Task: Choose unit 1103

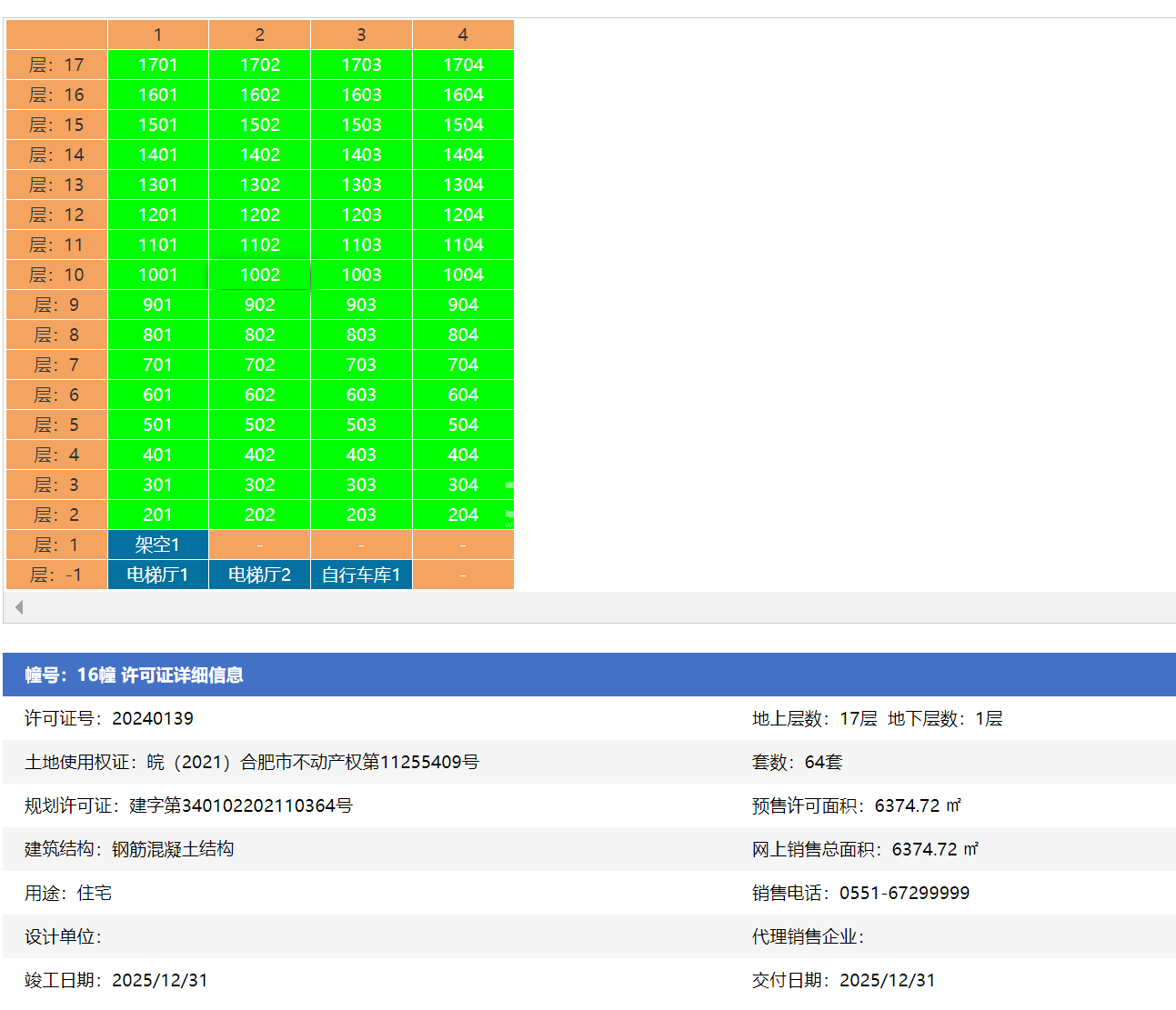Action: pos(362,245)
